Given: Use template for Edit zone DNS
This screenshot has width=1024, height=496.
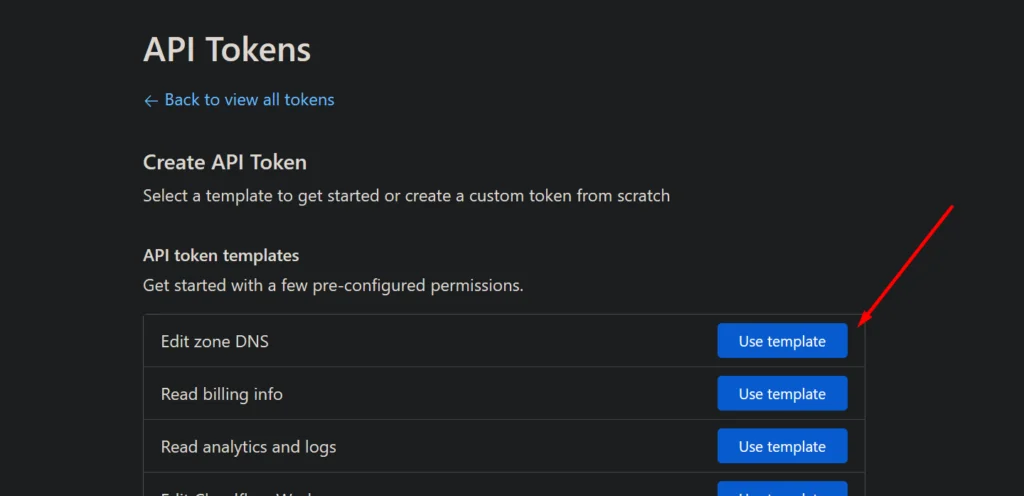Looking at the screenshot, I should pos(782,341).
